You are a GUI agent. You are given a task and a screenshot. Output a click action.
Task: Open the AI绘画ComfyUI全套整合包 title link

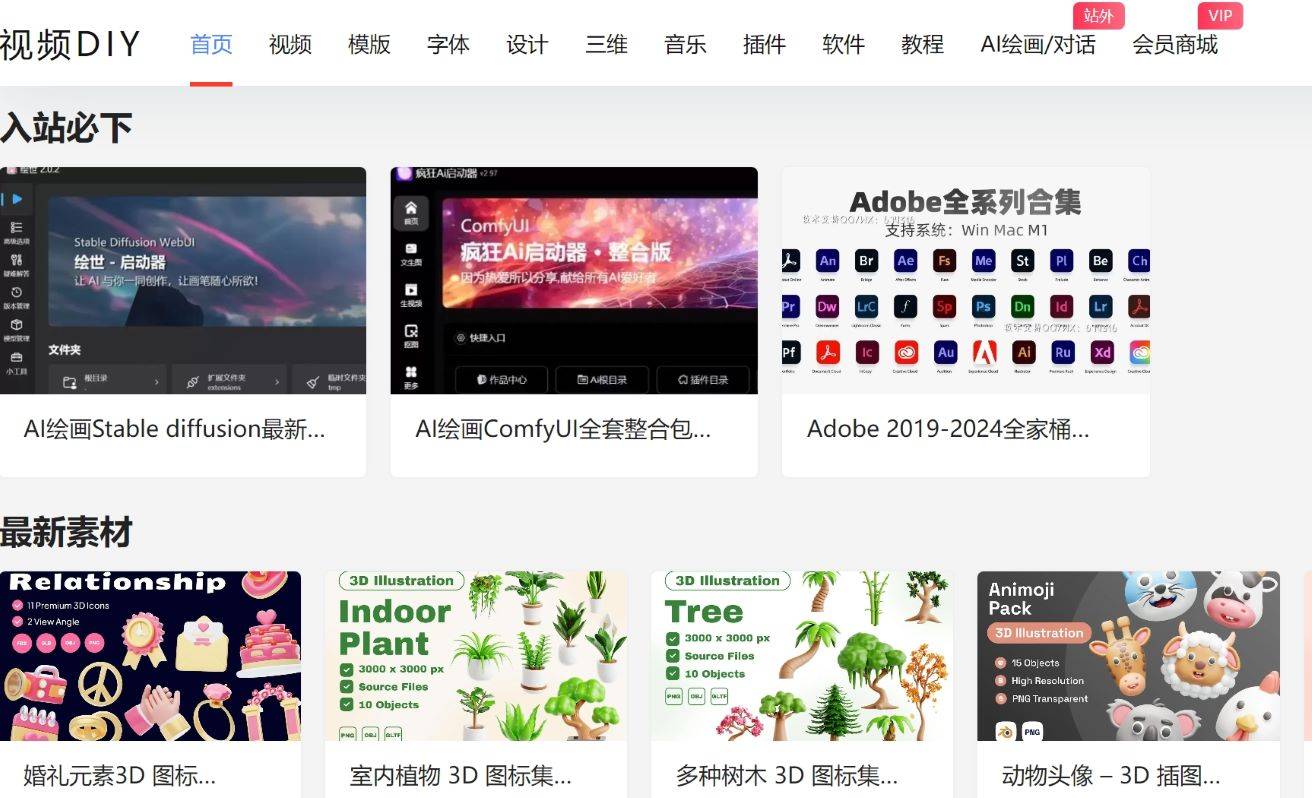[x=563, y=429]
